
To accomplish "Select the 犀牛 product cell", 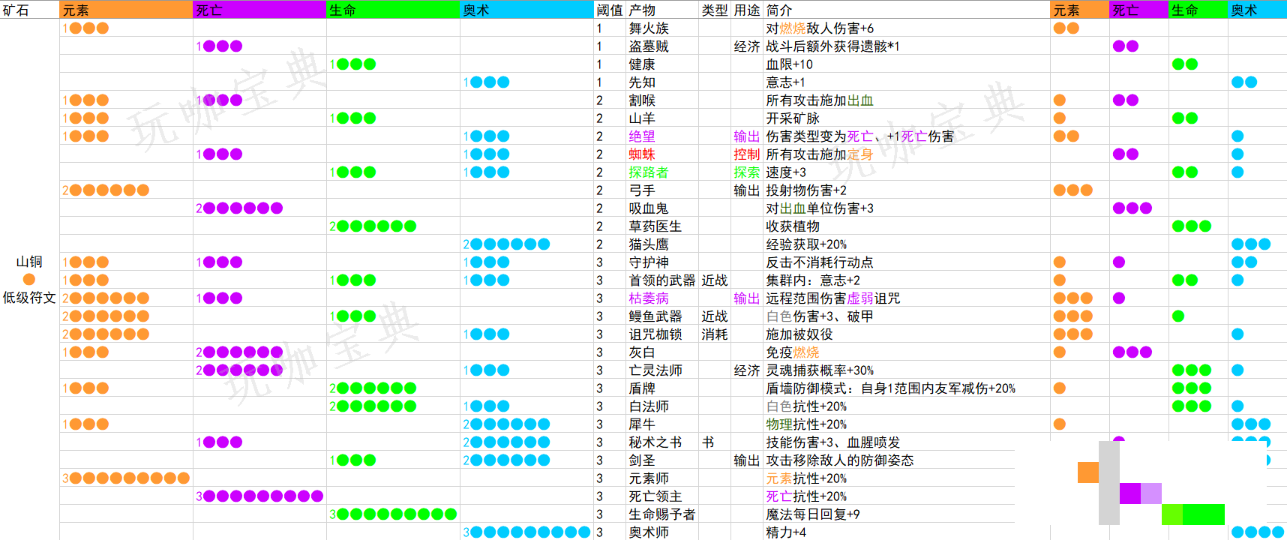I will 642,424.
